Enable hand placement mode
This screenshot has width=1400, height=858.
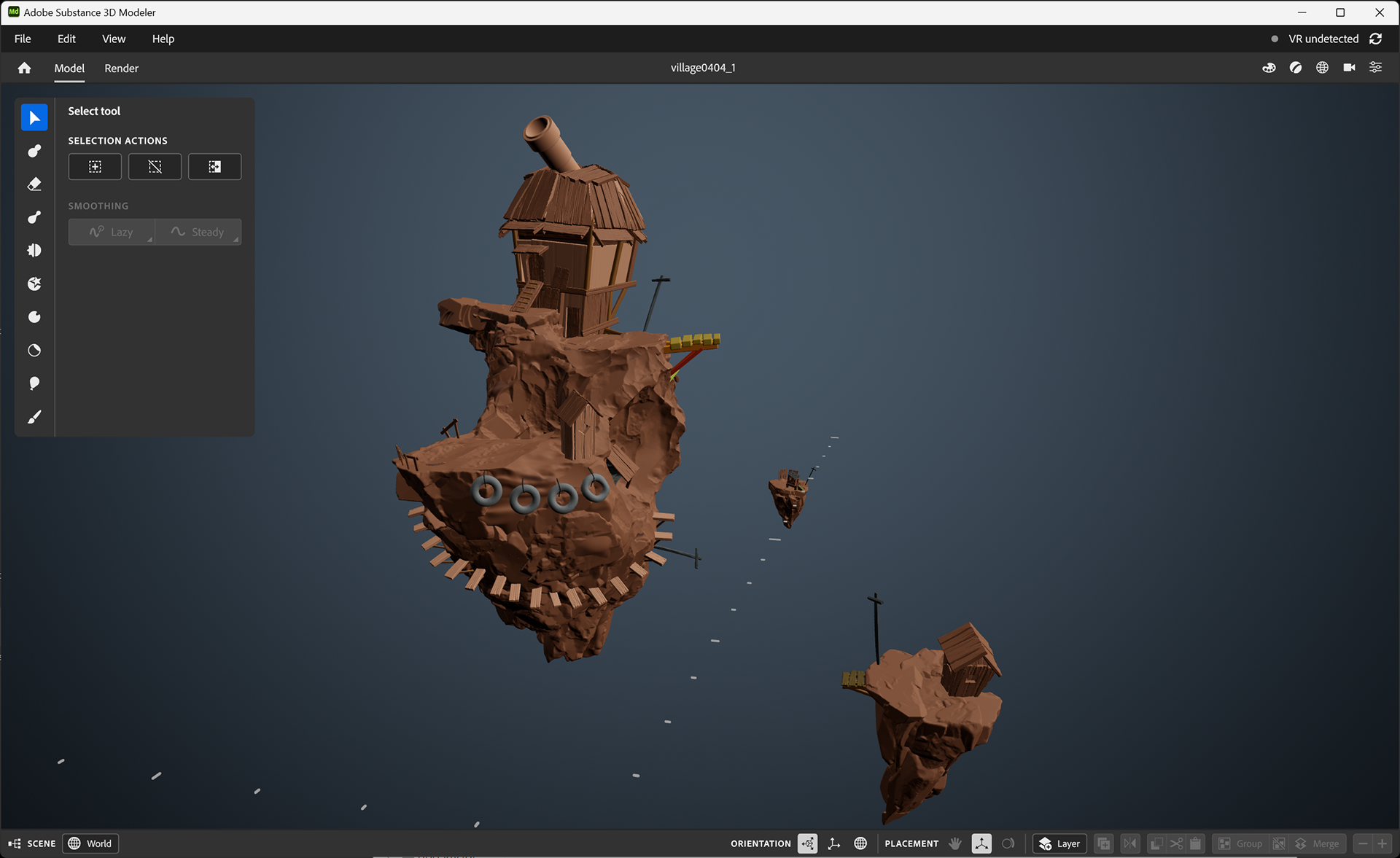point(955,843)
